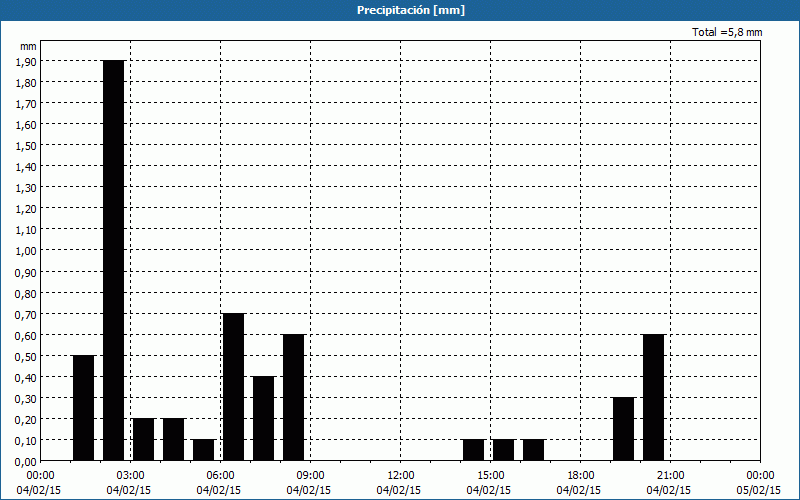This screenshot has height=500, width=800.
Task: Select the tallest bar reaching 1,90 mm
Action: [x=114, y=261]
